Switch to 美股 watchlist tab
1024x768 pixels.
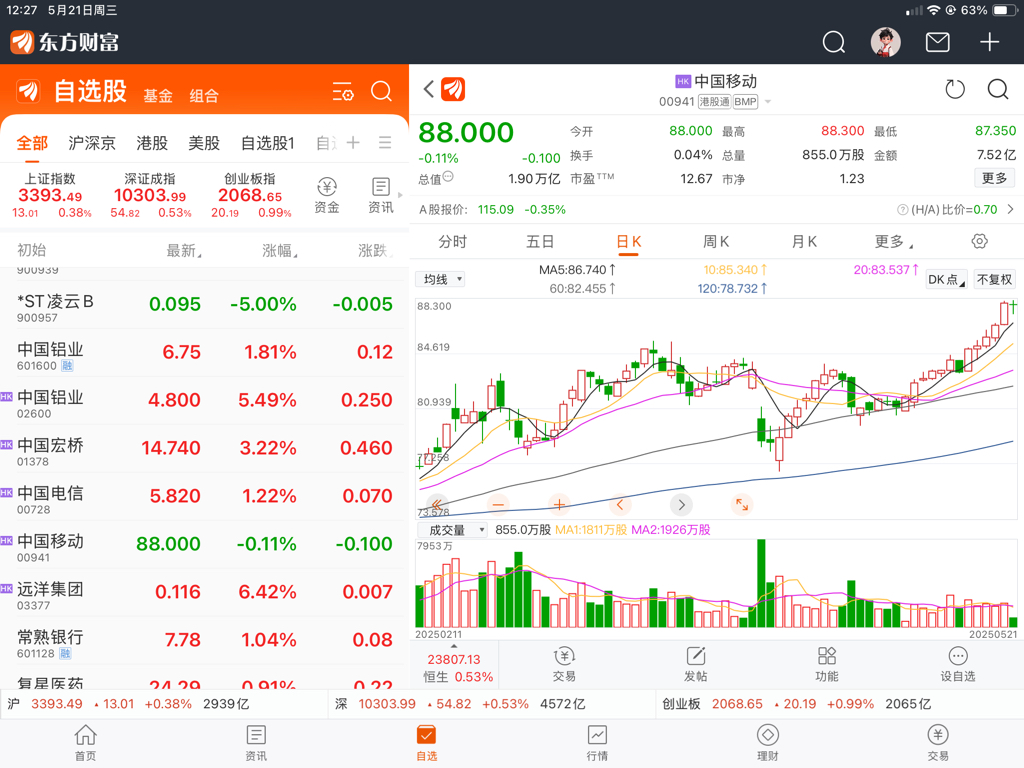click(x=204, y=143)
